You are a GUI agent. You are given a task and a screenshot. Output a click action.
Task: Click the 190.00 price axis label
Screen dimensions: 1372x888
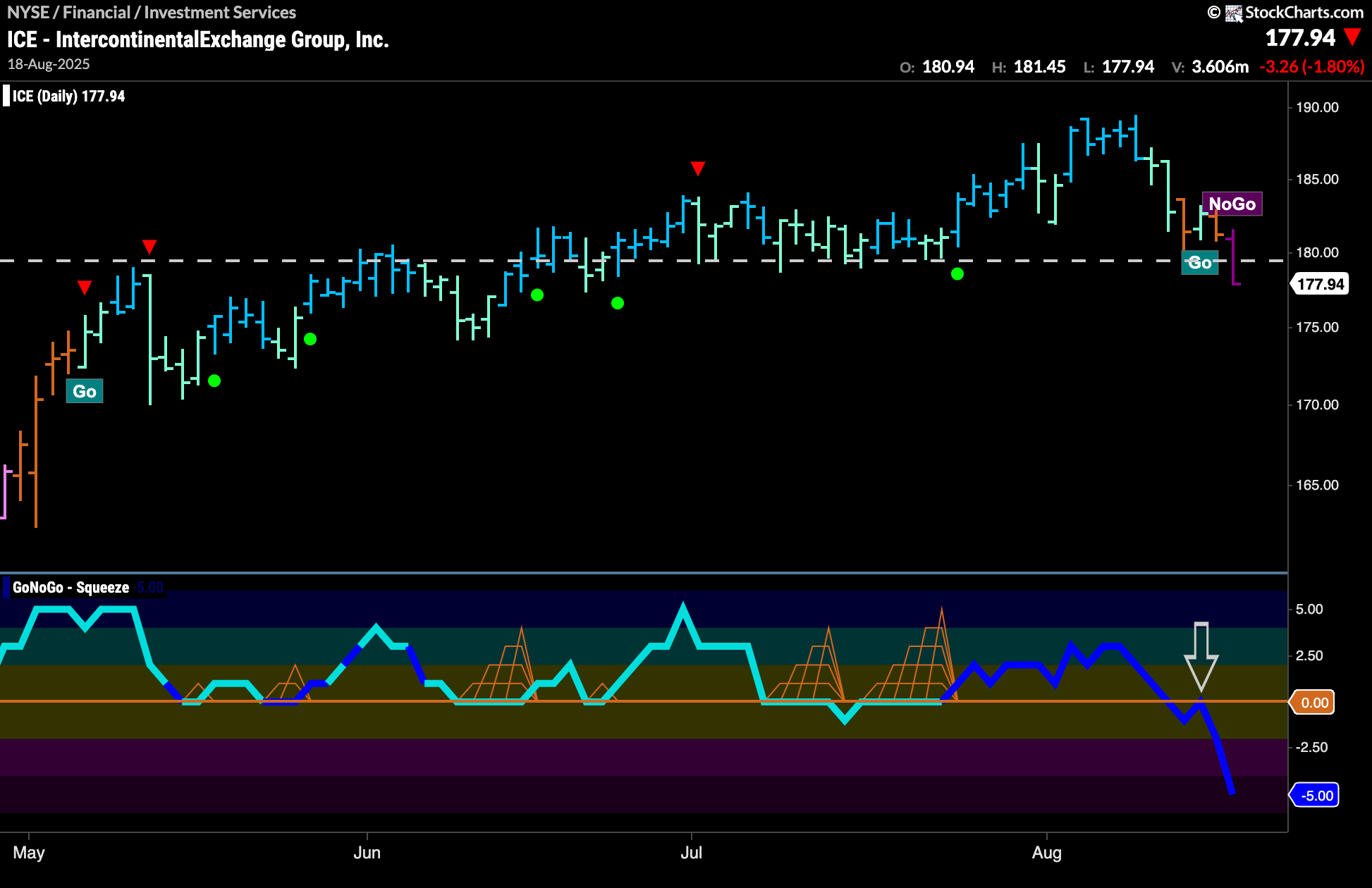point(1317,107)
